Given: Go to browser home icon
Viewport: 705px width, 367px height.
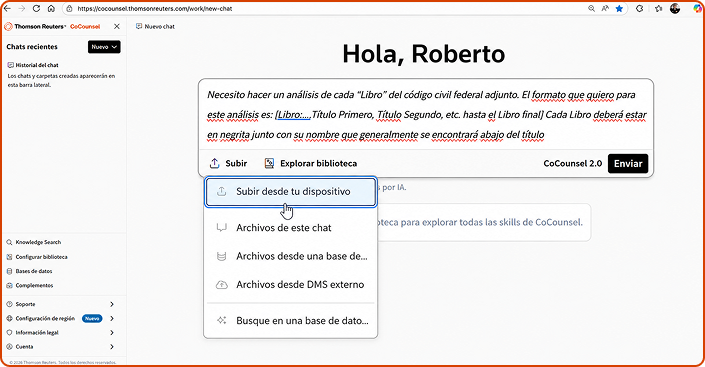Looking at the screenshot, I should [x=51, y=9].
